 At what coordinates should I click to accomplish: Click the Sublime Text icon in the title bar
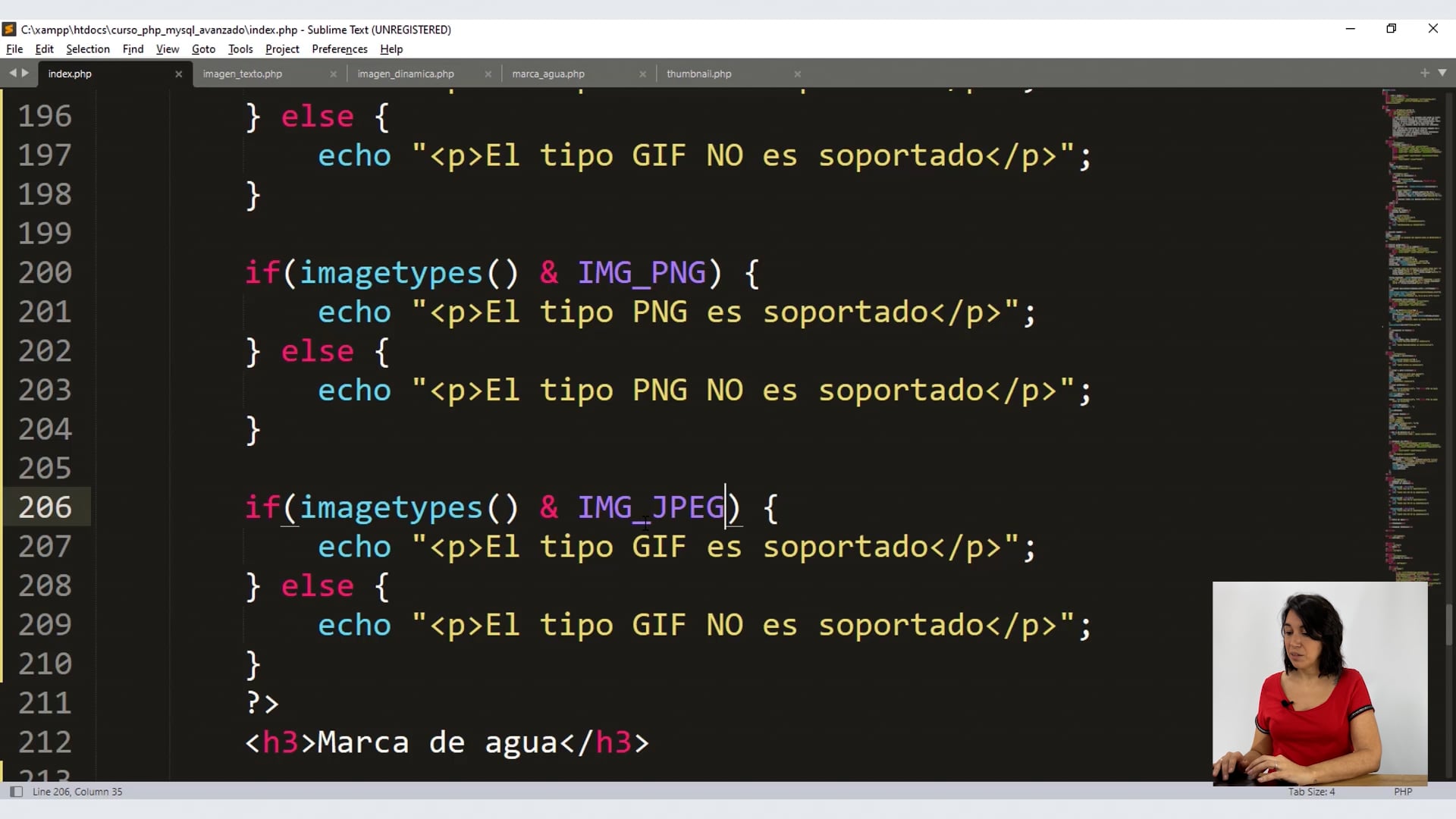(x=9, y=29)
